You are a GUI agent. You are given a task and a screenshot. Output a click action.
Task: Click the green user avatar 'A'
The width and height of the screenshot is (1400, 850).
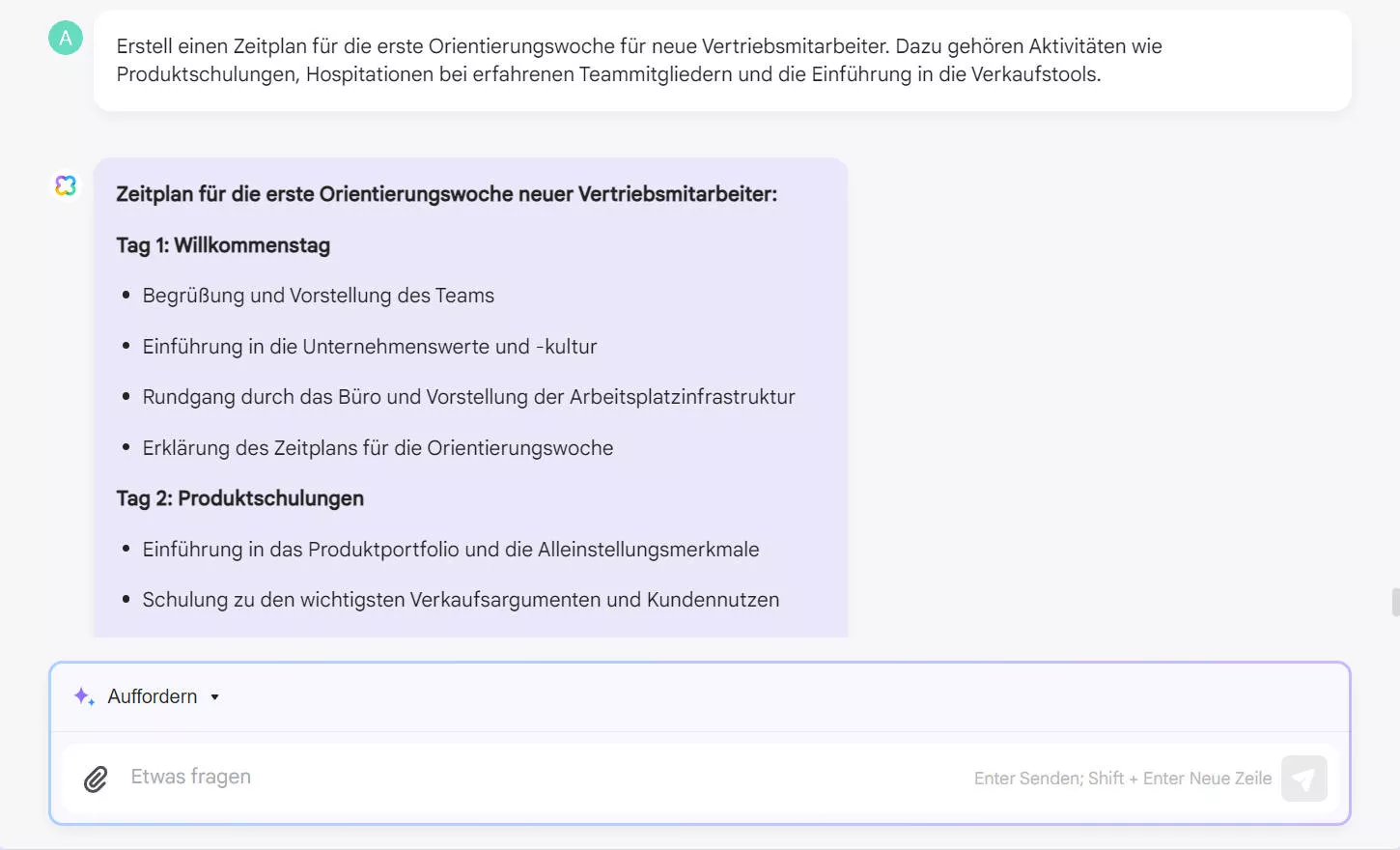[x=65, y=39]
